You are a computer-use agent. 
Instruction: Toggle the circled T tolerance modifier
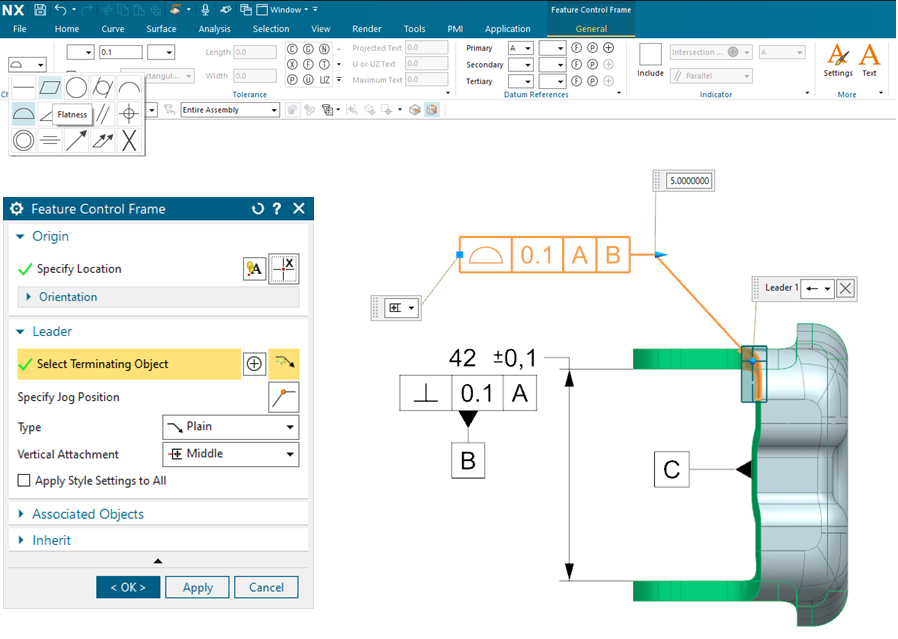click(x=324, y=64)
